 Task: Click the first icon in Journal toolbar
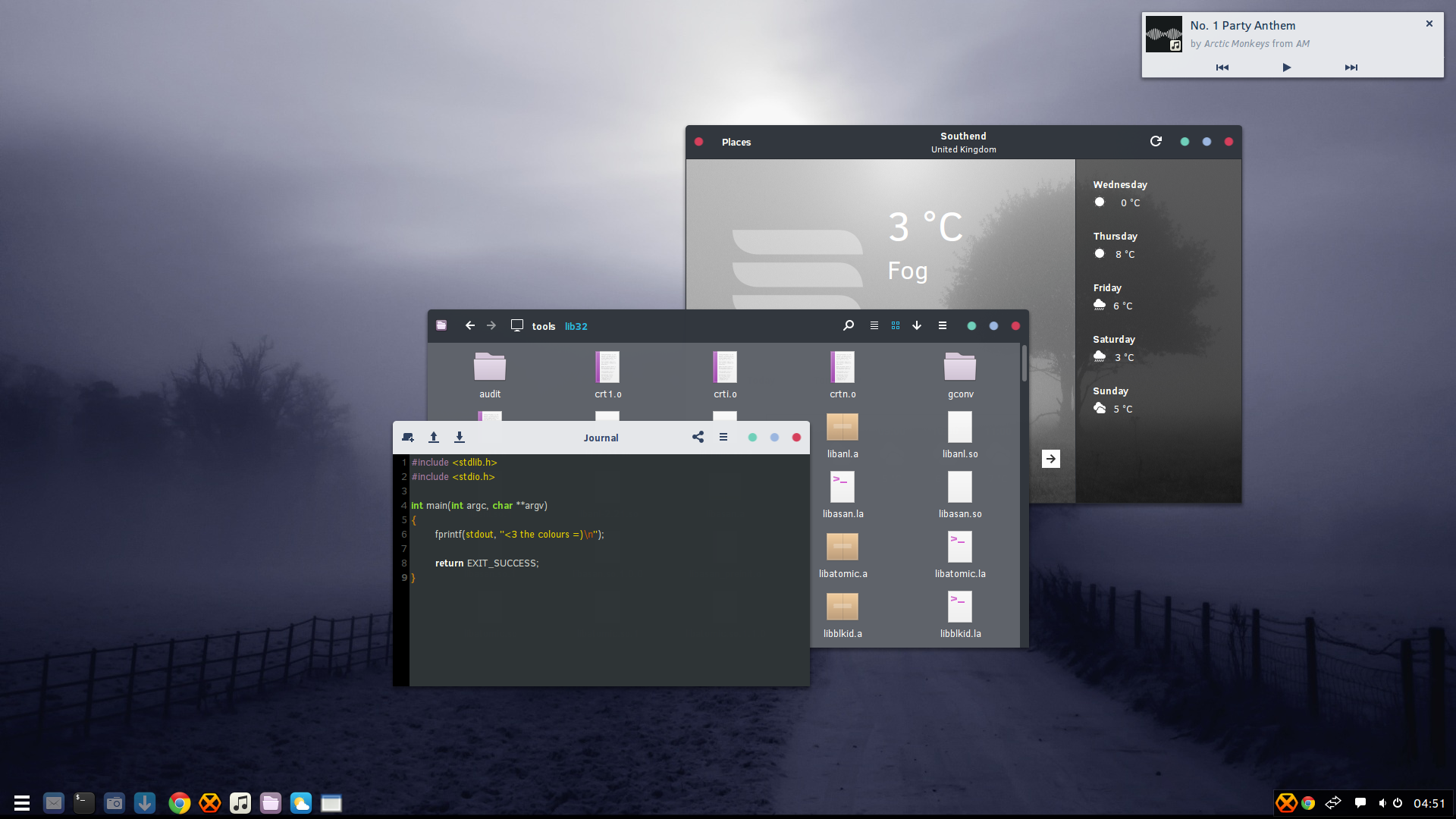pos(408,438)
